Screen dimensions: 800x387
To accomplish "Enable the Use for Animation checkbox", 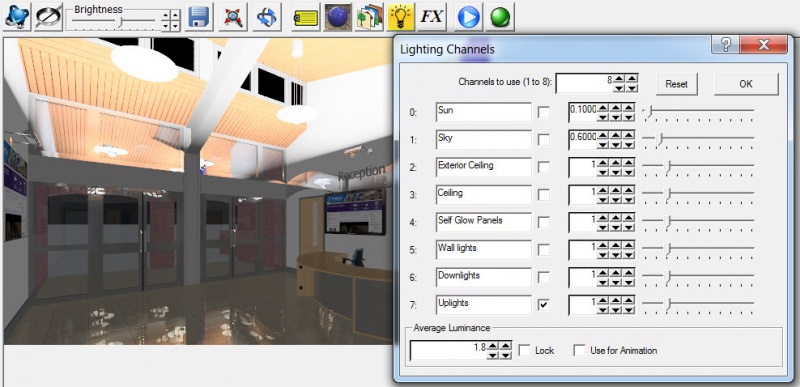I will (x=579, y=350).
